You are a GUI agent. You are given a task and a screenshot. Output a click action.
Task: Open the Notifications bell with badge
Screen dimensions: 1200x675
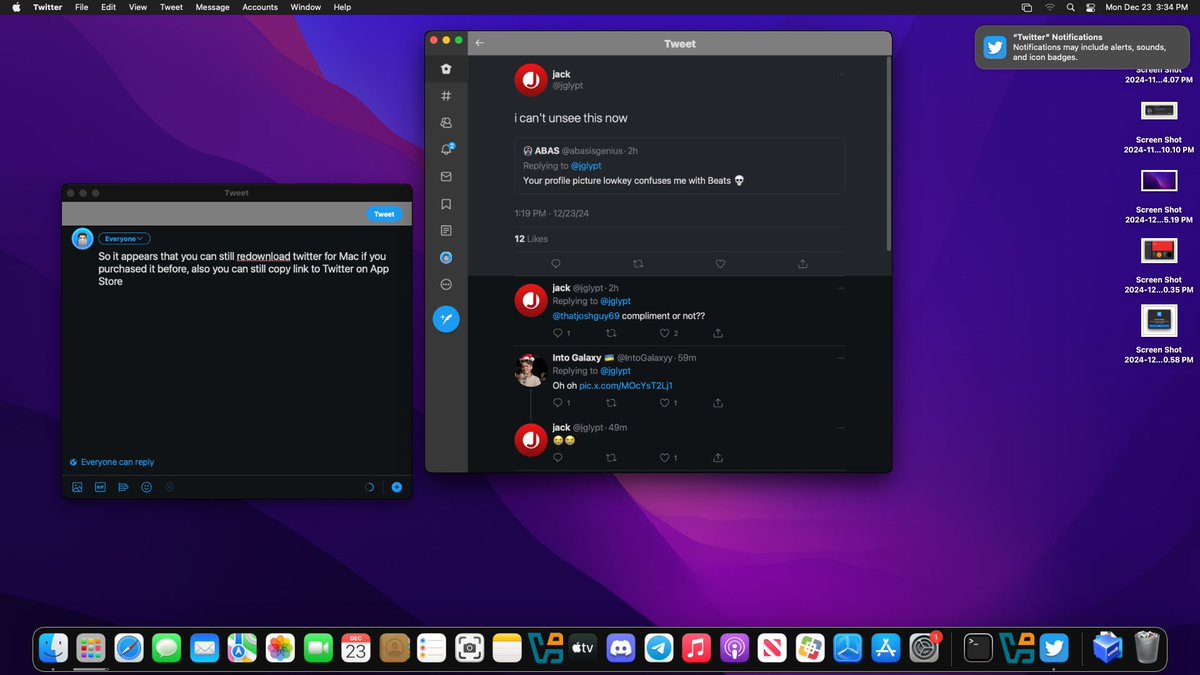tap(446, 149)
